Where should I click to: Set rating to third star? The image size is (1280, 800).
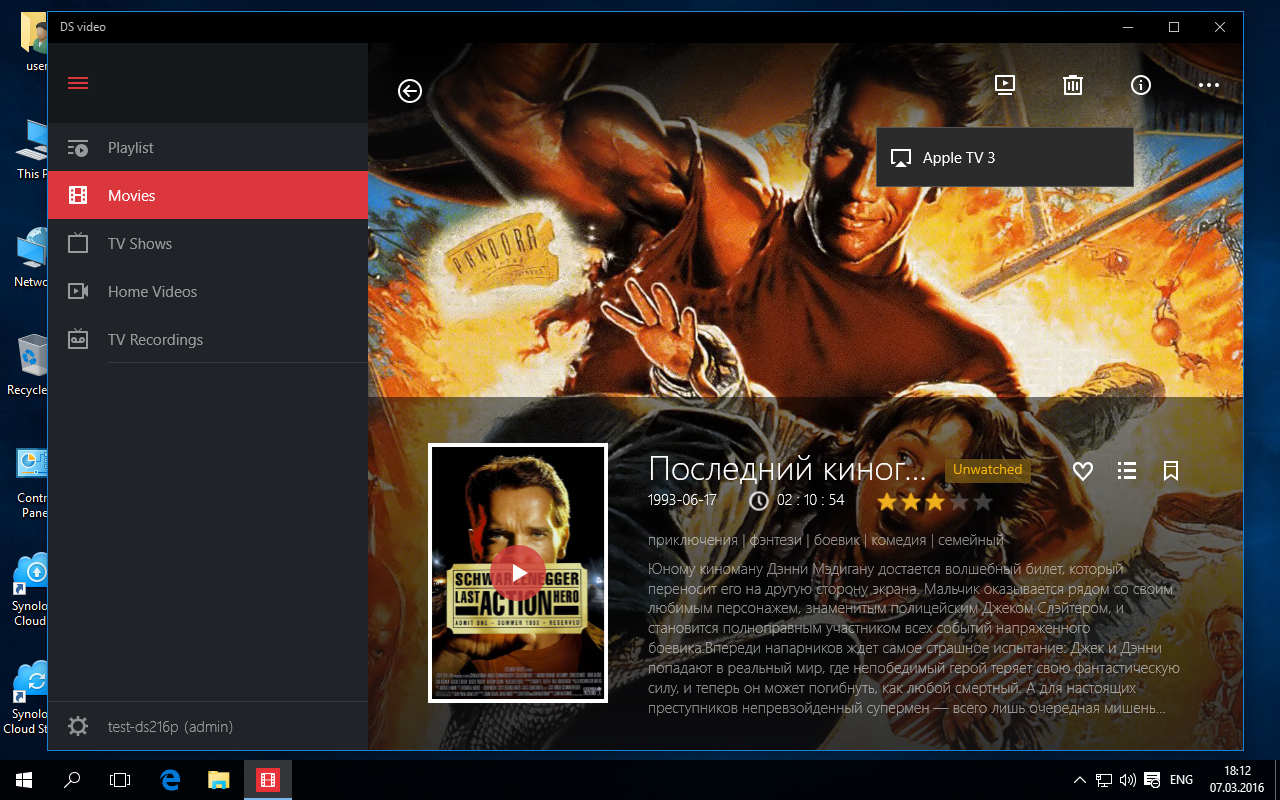pyautogui.click(x=934, y=501)
